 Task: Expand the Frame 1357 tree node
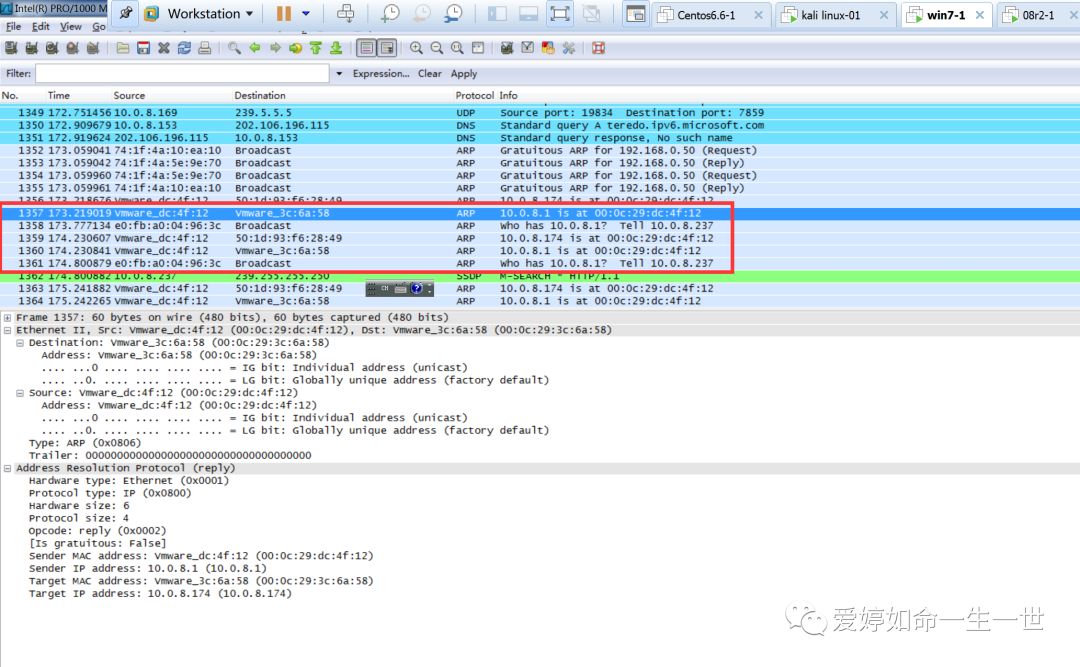pos(7,318)
